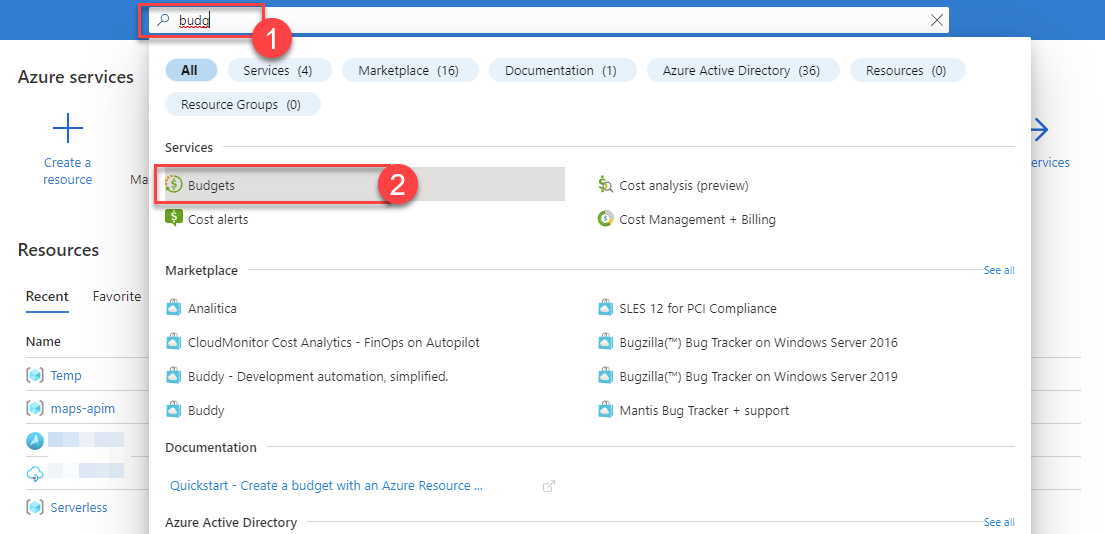Open Bugzilla Bug Tracker on Windows Server 2016
This screenshot has height=534, width=1105.
coord(758,342)
